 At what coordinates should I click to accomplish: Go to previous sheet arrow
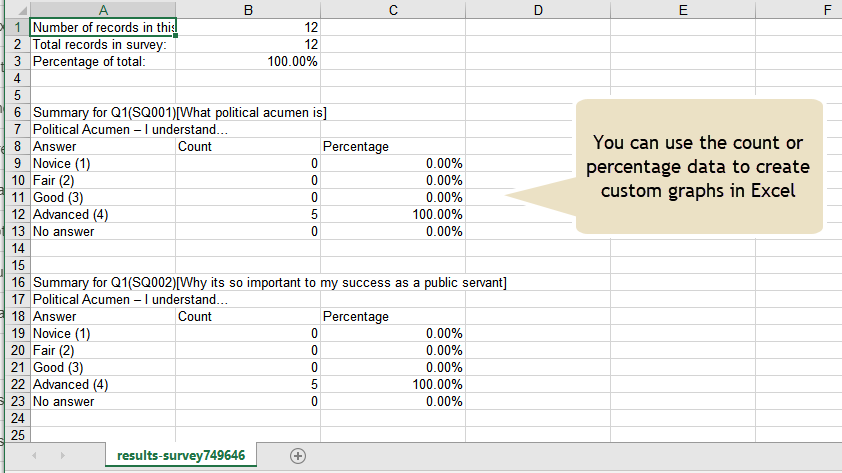coord(34,456)
